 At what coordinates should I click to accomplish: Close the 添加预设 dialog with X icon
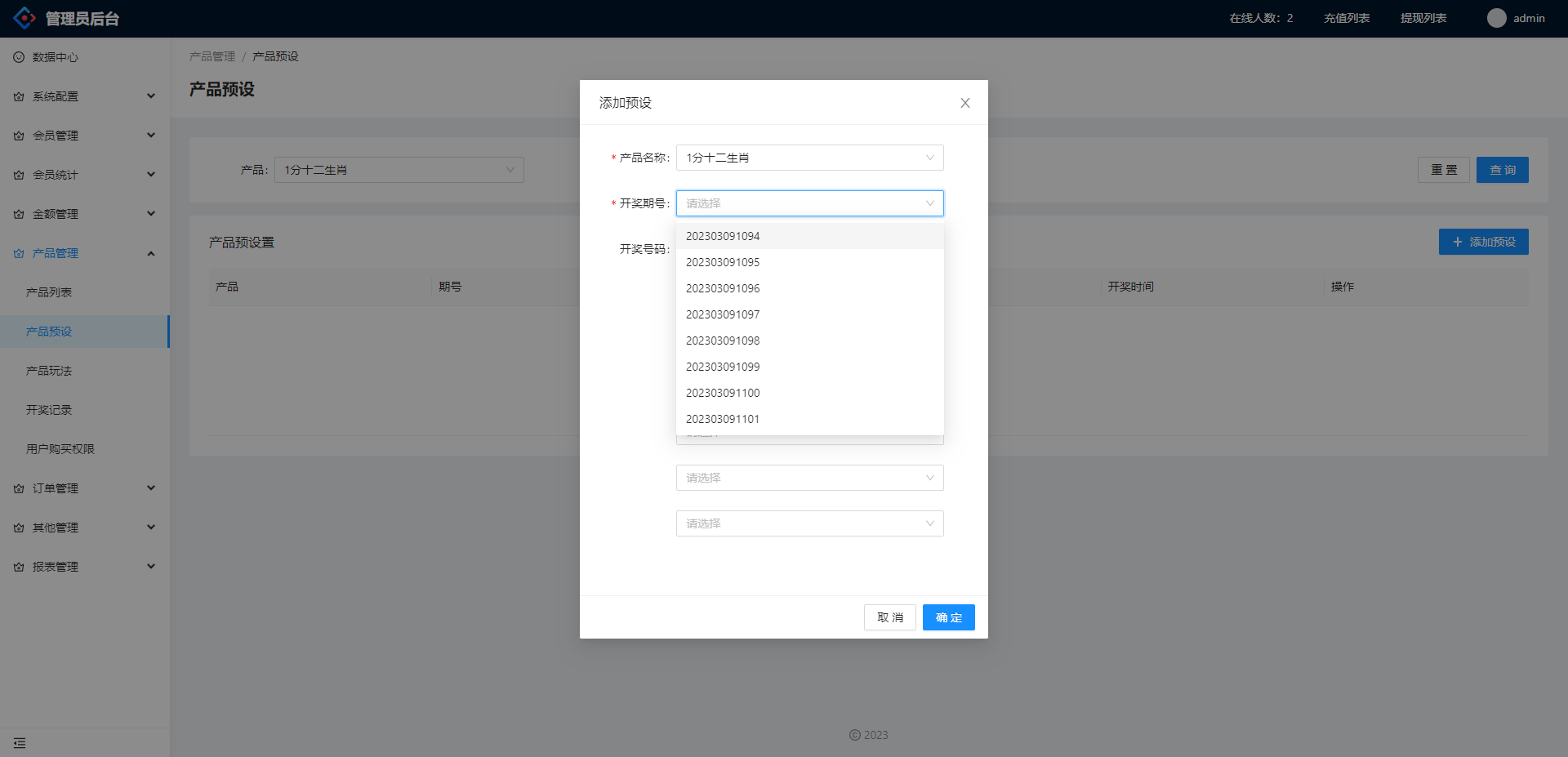(964, 103)
